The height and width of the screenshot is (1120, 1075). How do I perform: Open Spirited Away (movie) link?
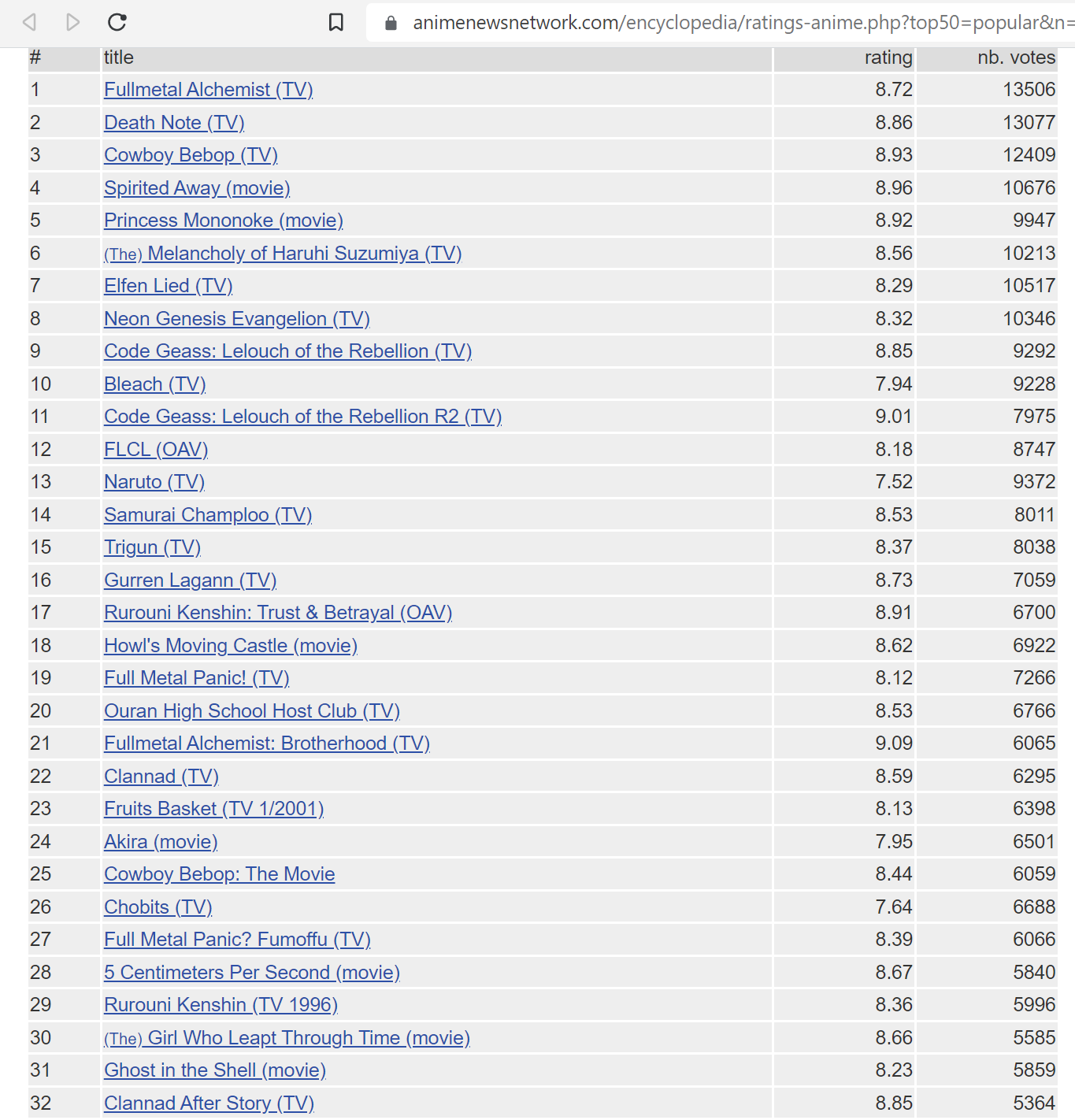197,188
